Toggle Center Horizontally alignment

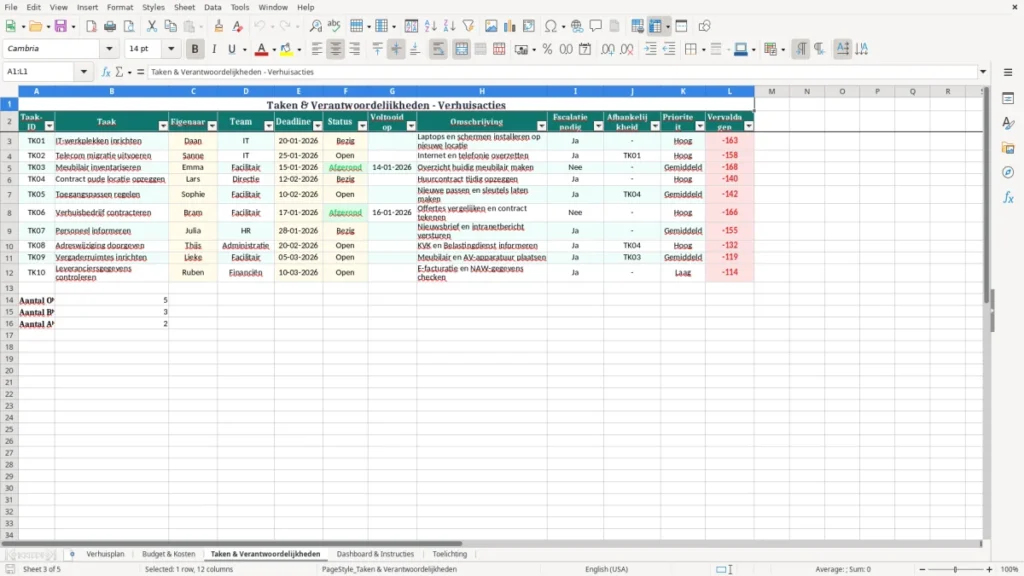click(x=336, y=49)
